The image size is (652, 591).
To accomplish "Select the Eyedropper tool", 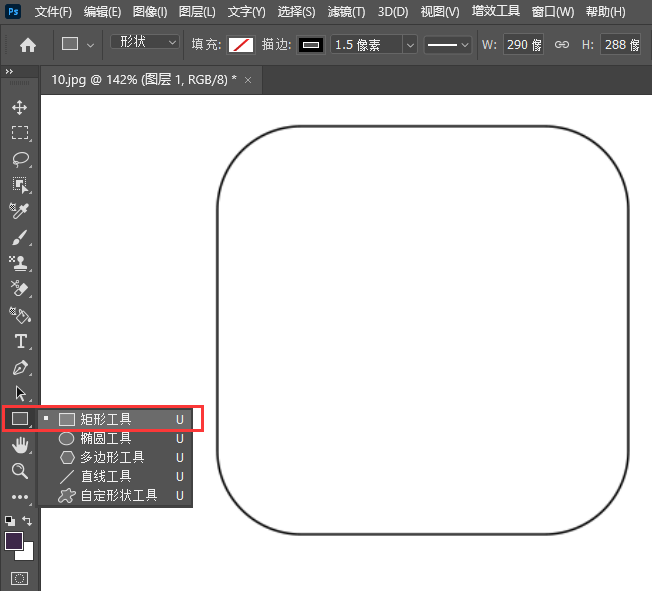I will (19, 211).
